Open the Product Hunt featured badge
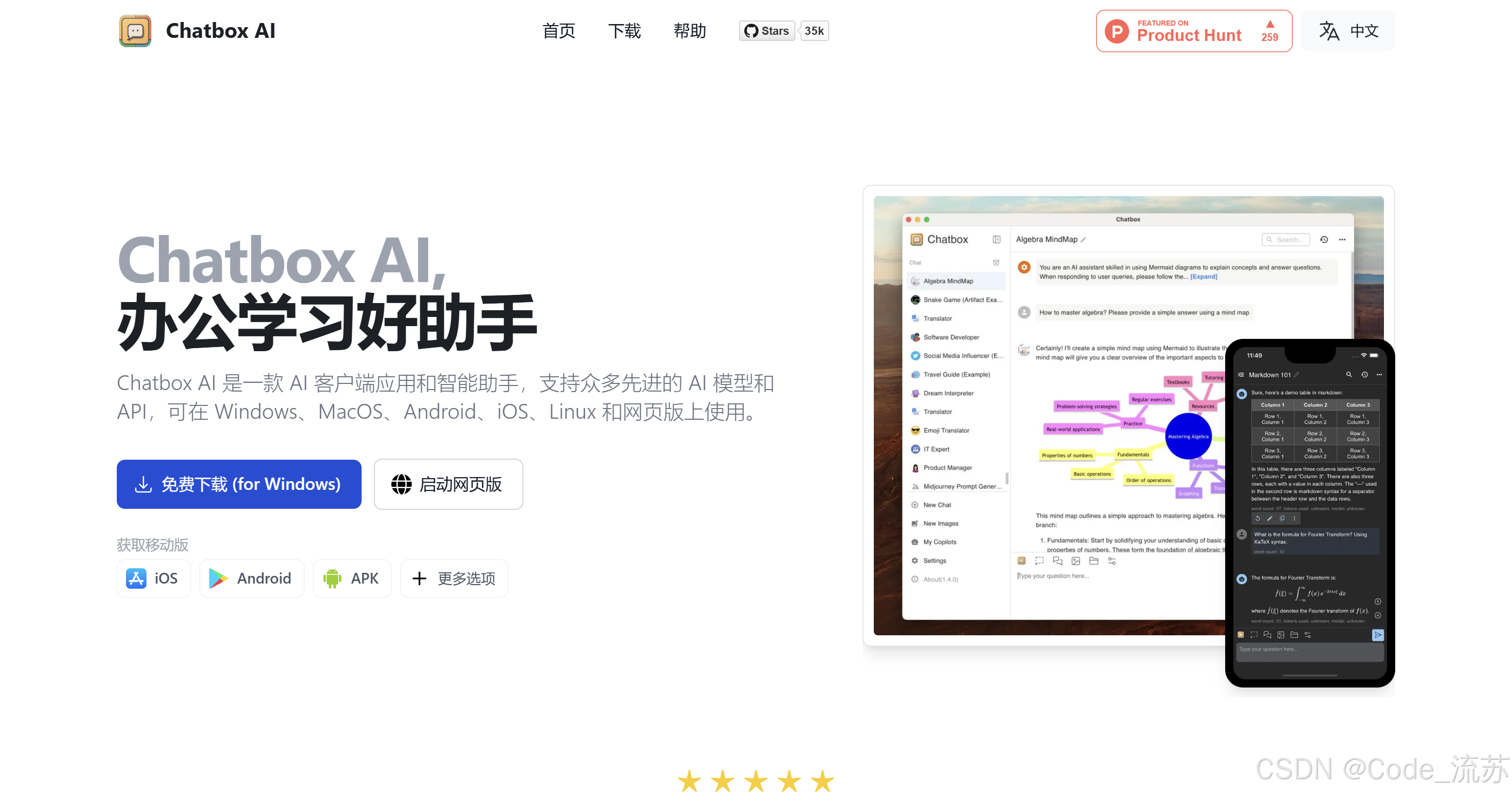 (x=1193, y=31)
